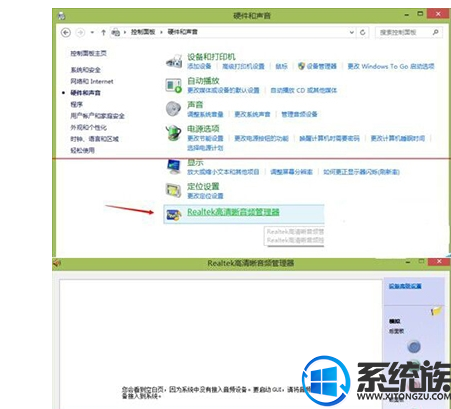Click the Realtek audio manager icon
Image resolution: width=451 pixels, height=409 pixels.
click(x=174, y=215)
